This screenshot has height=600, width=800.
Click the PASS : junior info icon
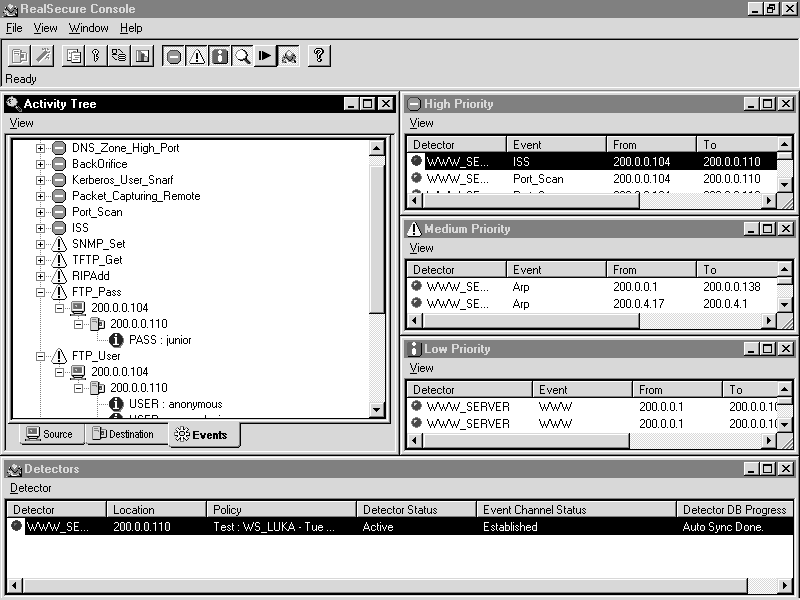[116, 340]
